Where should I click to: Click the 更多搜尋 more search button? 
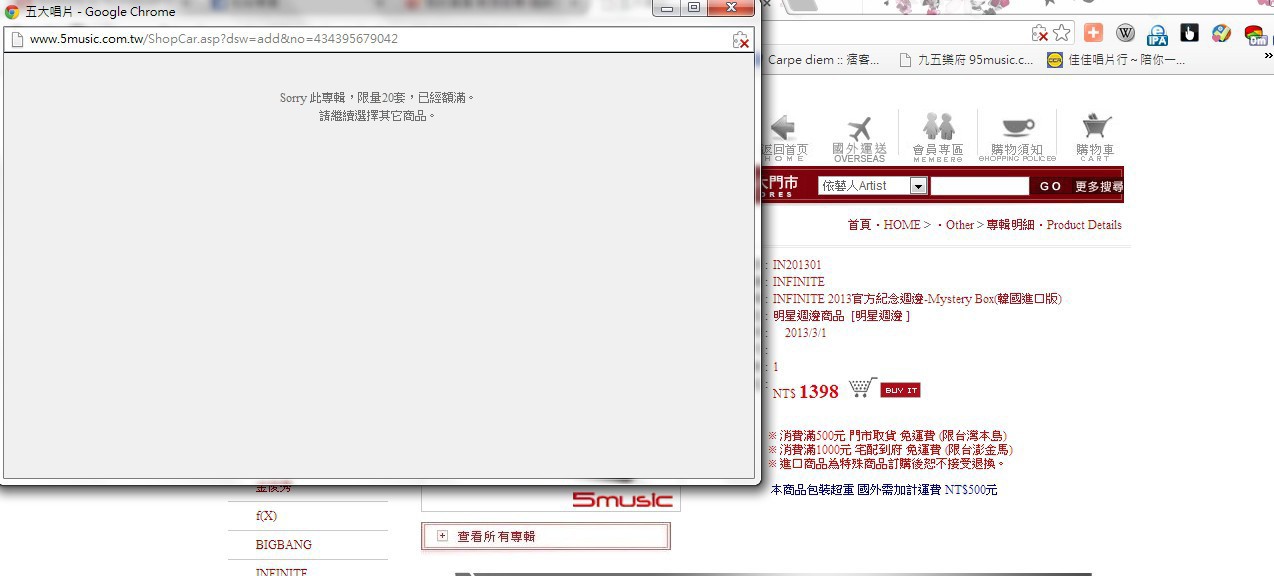coord(1098,186)
